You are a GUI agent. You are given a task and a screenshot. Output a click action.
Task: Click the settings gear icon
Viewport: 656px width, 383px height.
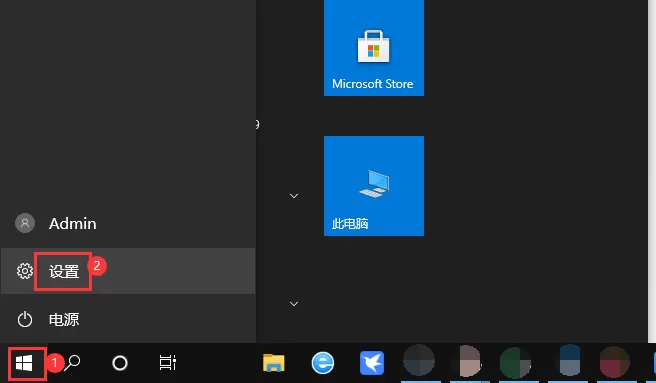point(25,271)
